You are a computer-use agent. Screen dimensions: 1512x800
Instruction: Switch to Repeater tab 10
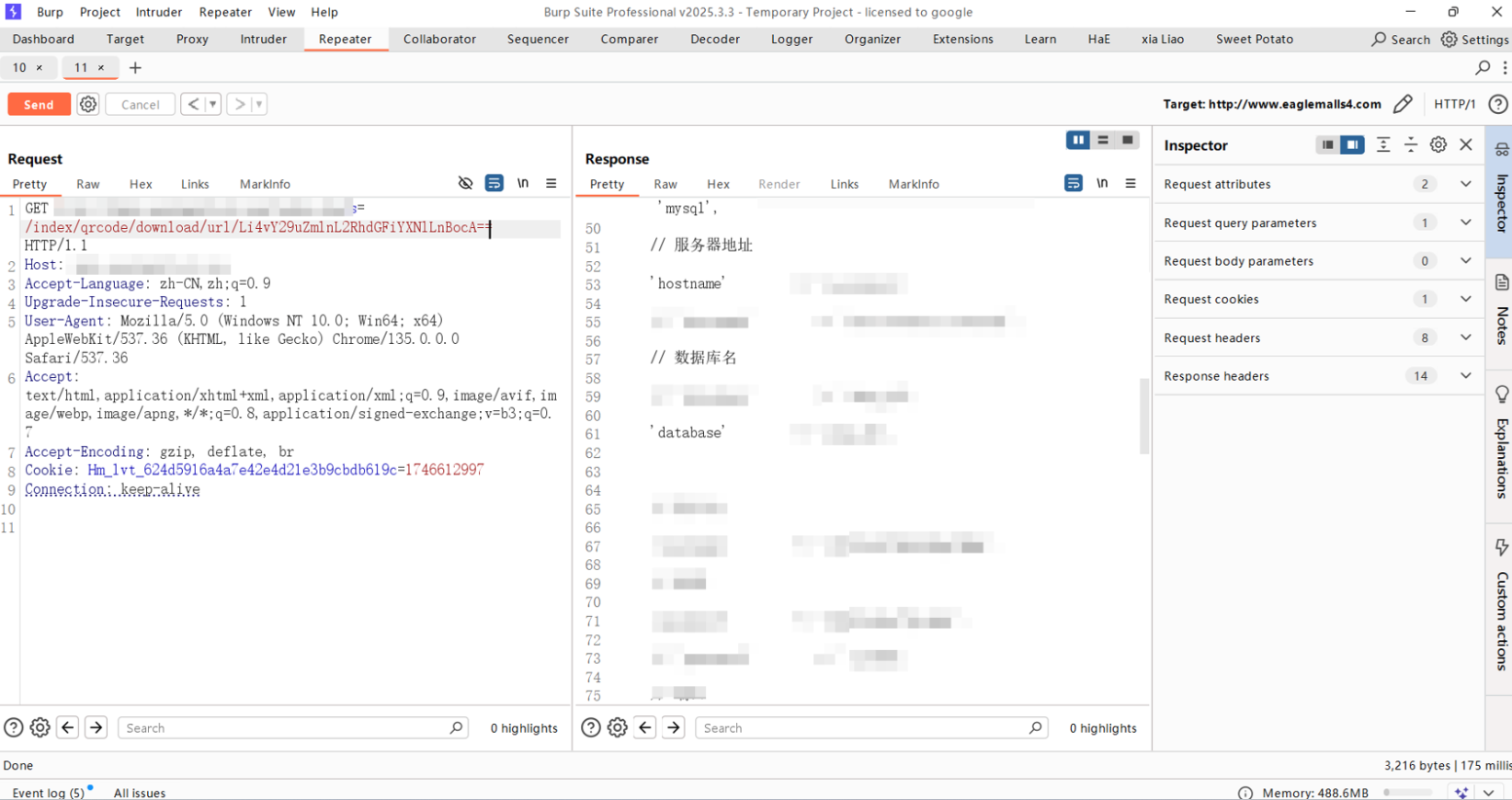(19, 68)
